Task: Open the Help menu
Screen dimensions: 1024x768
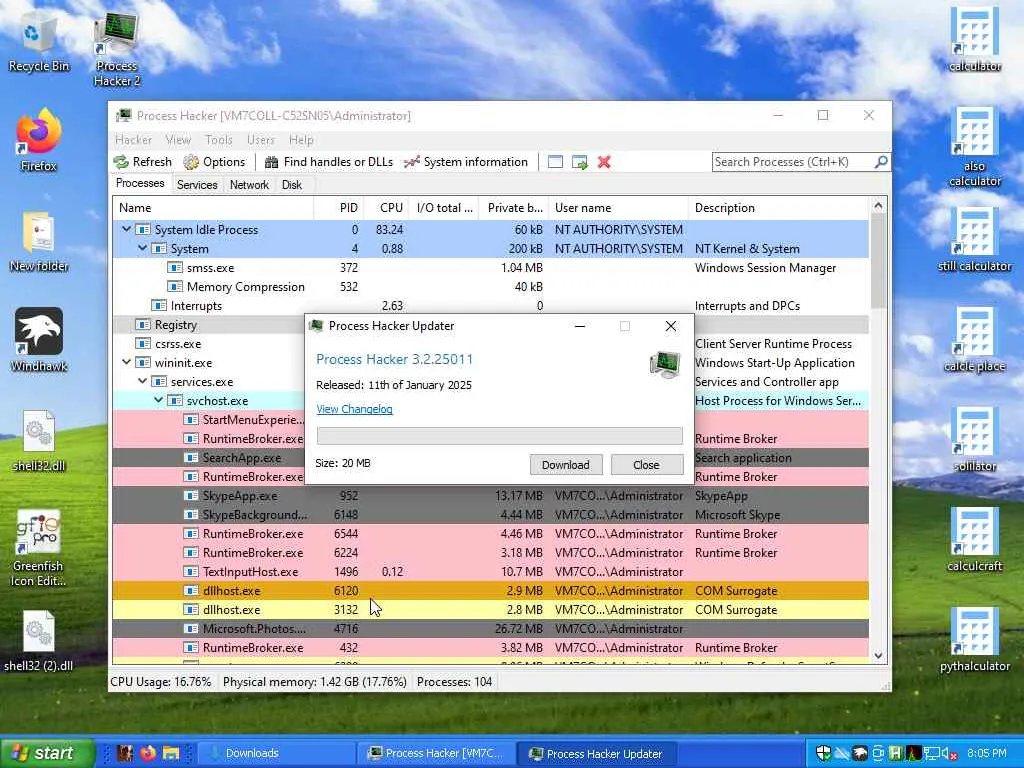Action: coord(301,140)
